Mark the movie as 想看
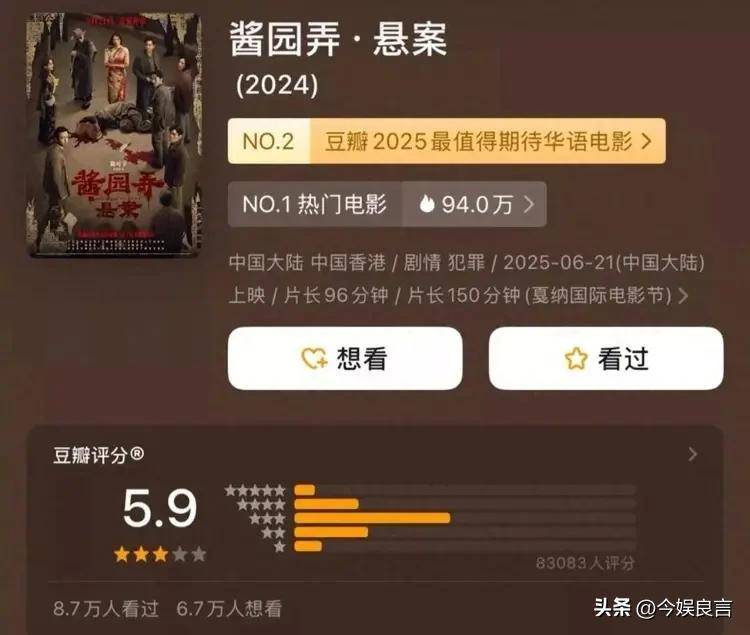This screenshot has width=750, height=635. [x=345, y=358]
